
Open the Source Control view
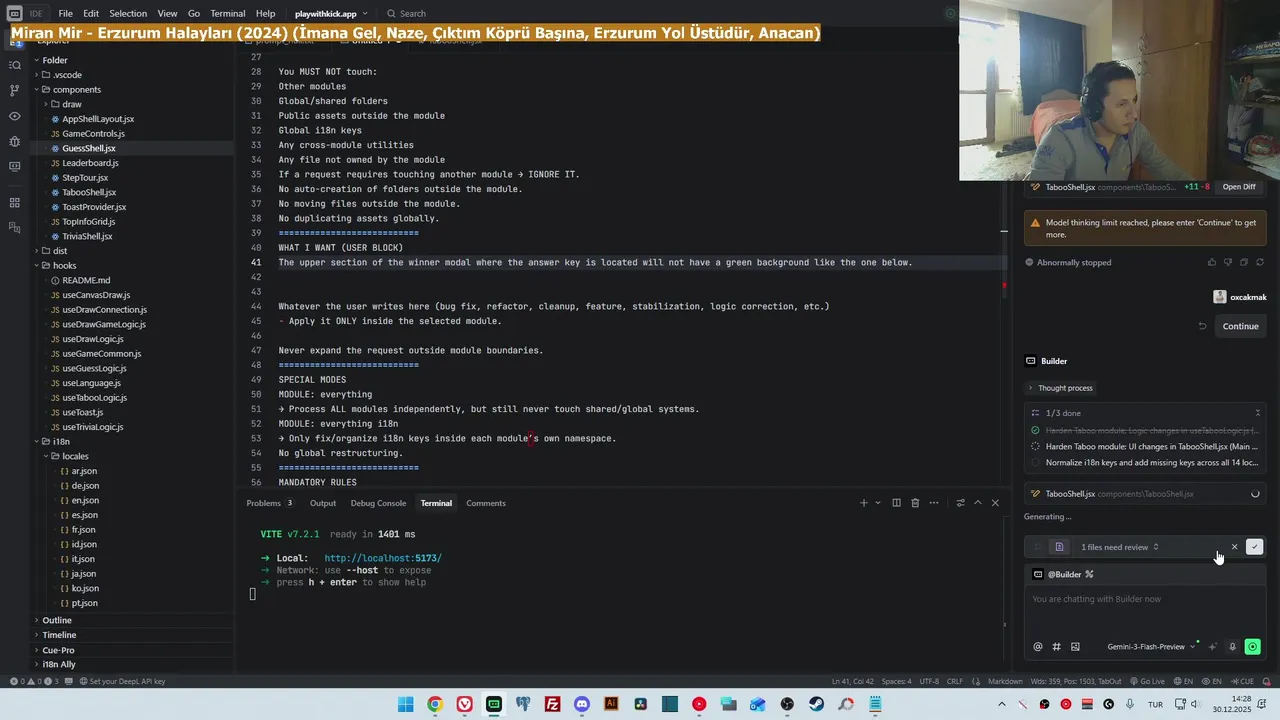(x=14, y=90)
